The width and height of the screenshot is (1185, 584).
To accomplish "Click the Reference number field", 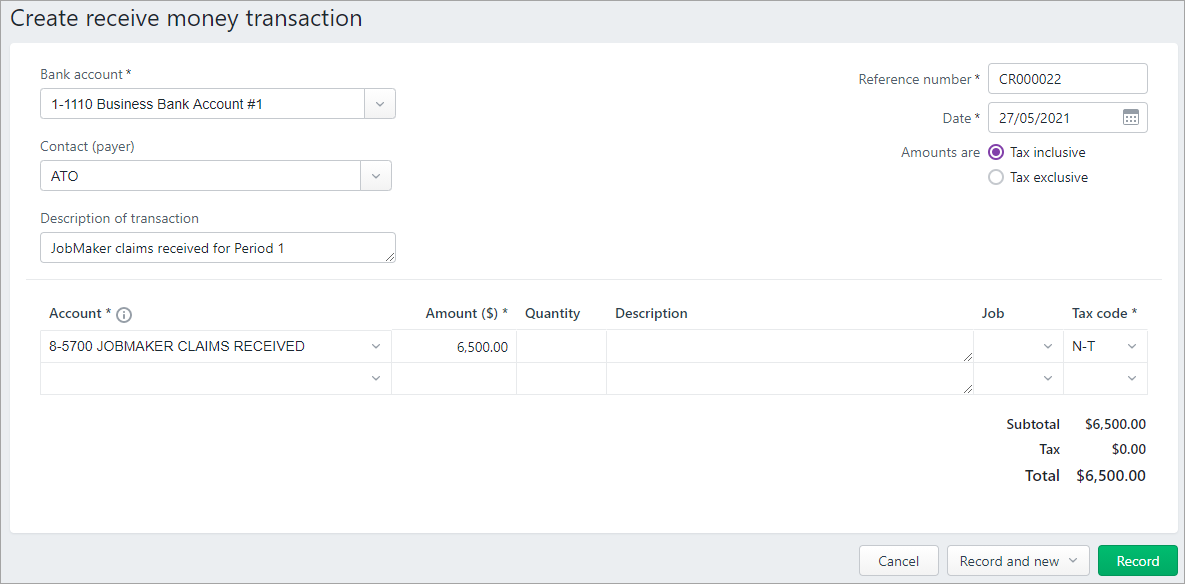I will click(1068, 79).
